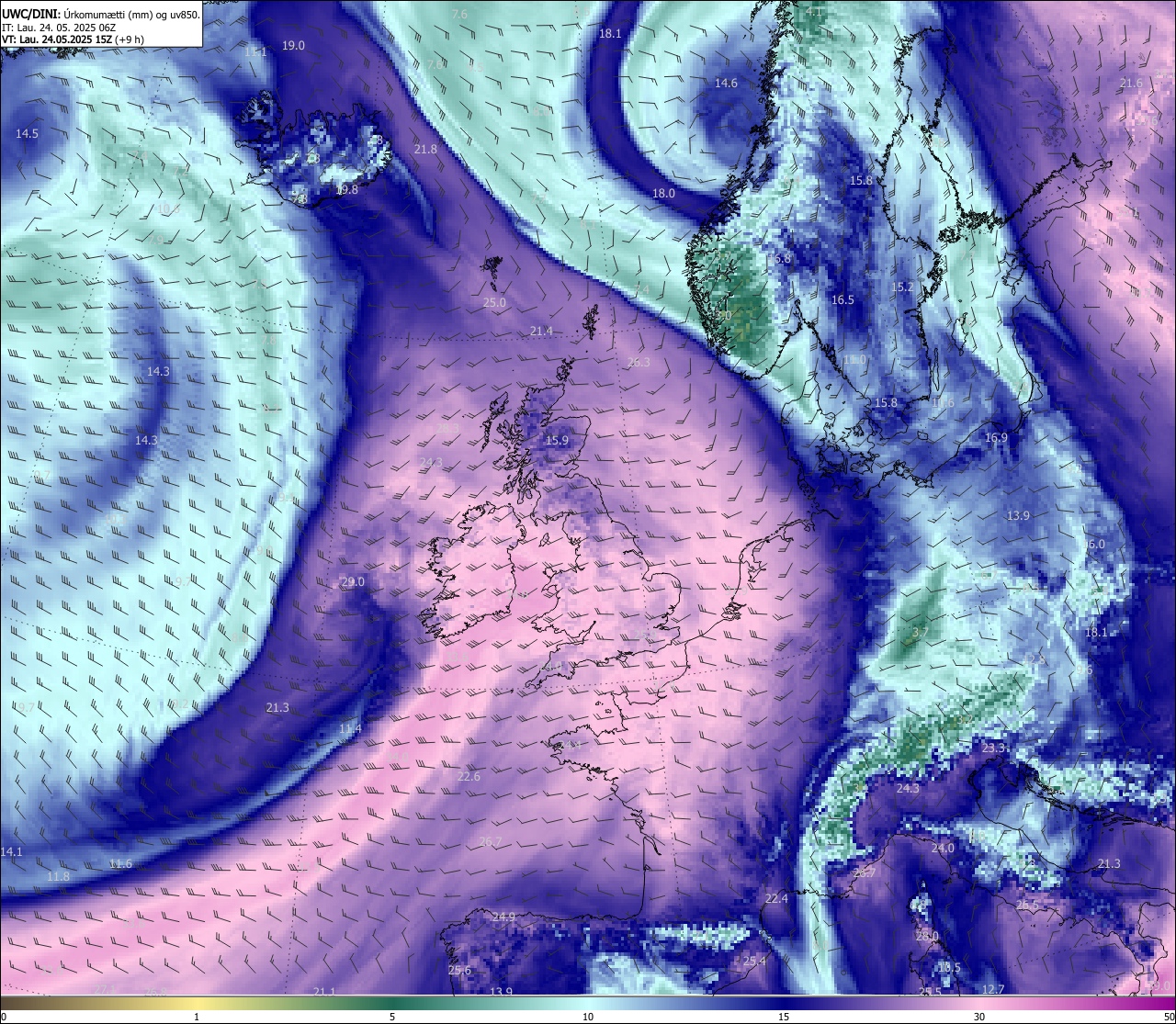Click the 16.5 value over Sweden
1176x1024 pixels.
tap(842, 300)
